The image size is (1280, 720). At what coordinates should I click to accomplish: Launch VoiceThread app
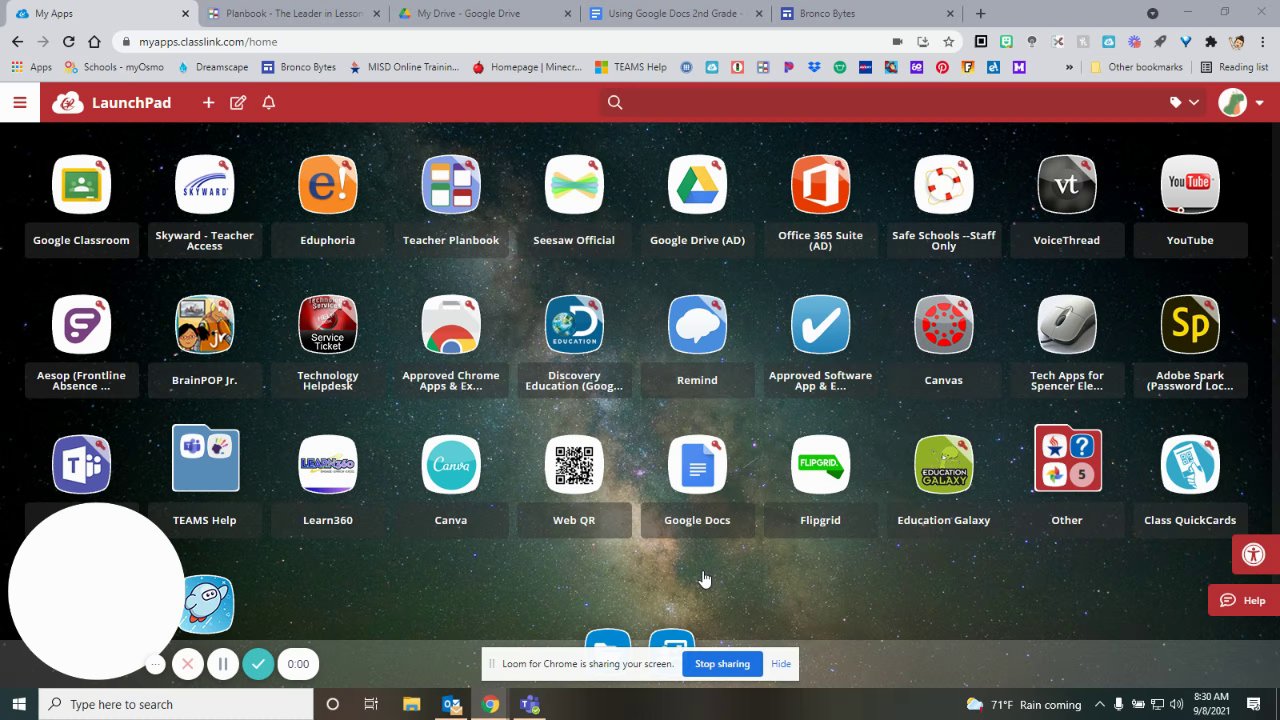coord(1067,184)
